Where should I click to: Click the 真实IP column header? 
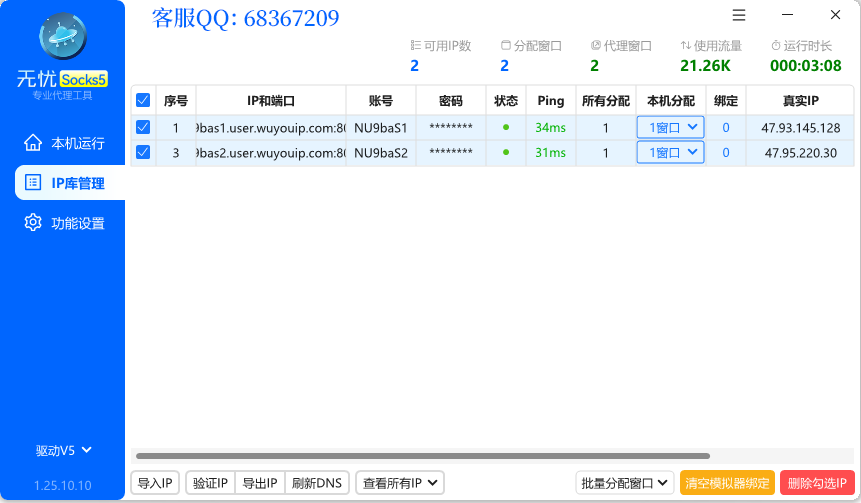pyautogui.click(x=801, y=100)
